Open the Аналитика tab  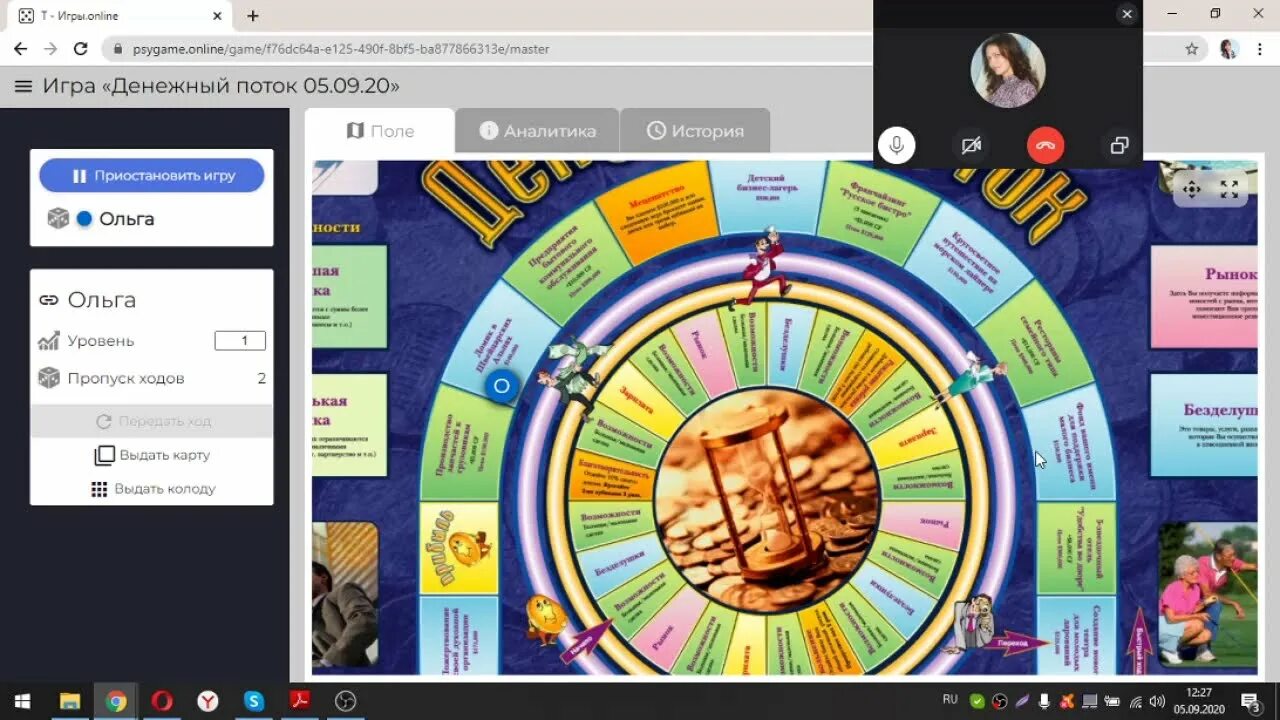pos(538,131)
